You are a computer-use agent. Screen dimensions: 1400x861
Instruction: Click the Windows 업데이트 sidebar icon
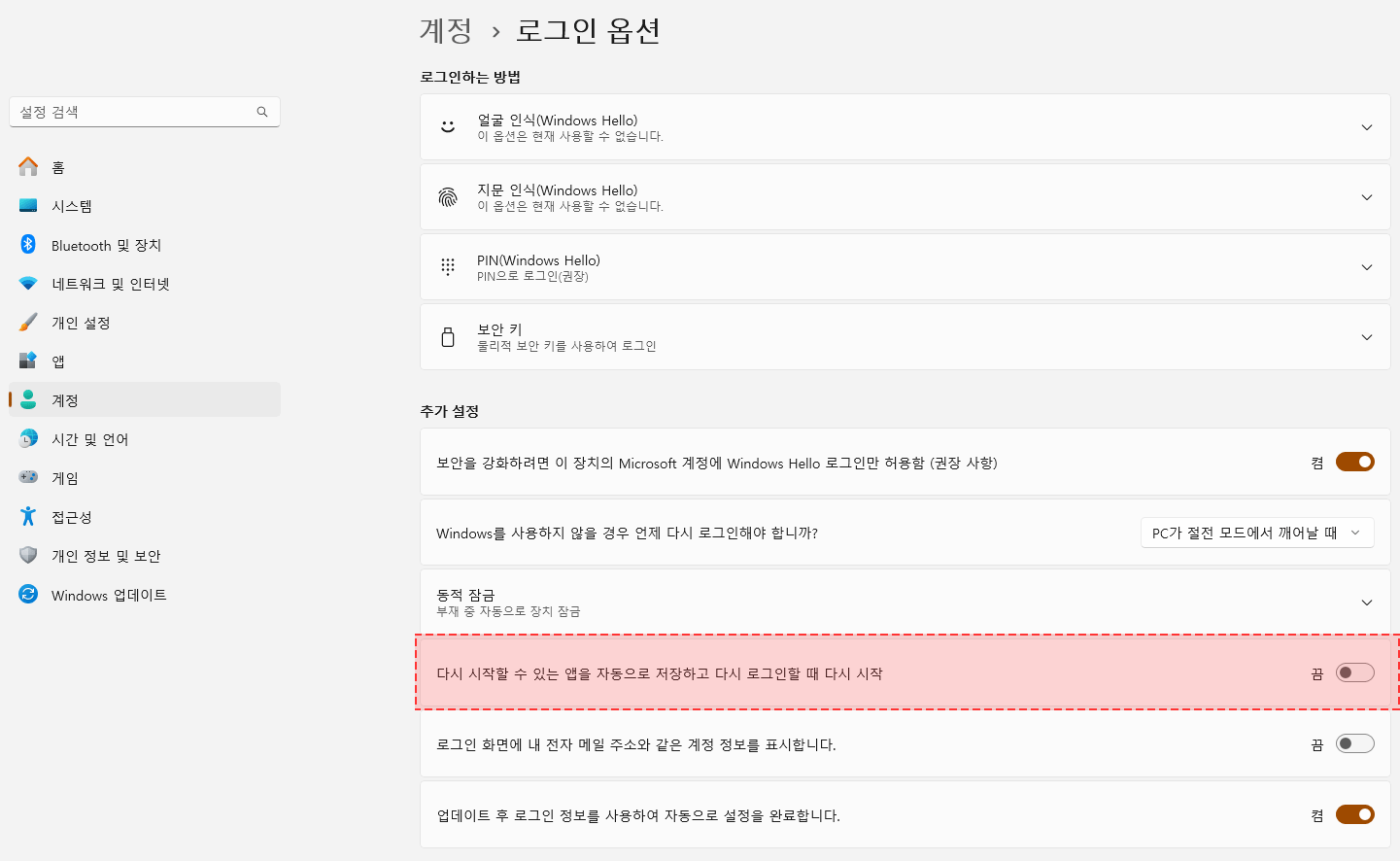point(27,595)
